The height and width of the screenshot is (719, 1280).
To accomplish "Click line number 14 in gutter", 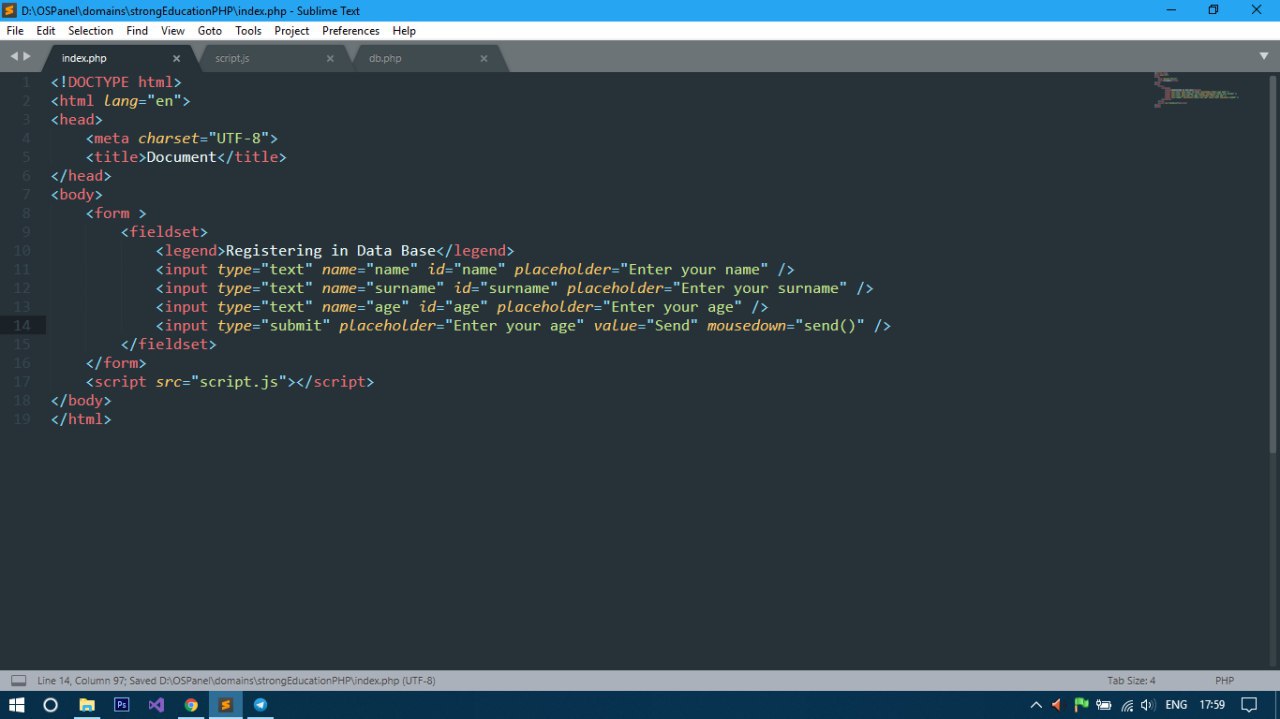I will coord(23,325).
